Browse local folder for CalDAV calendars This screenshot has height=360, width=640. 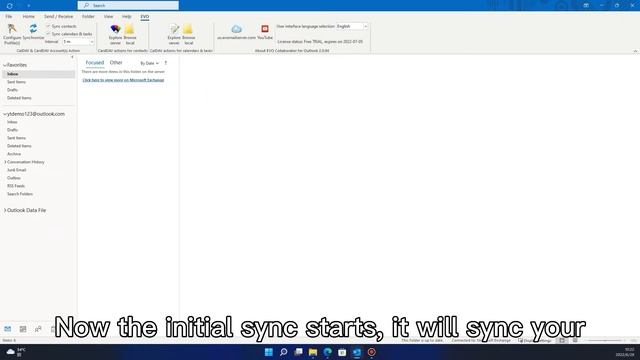(189, 34)
